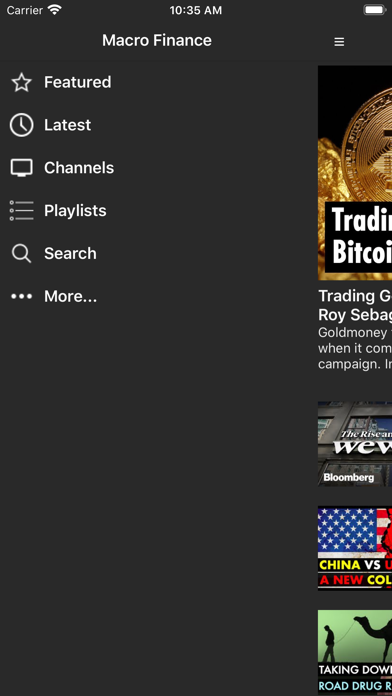
Task: Tap the Latest clock icon
Action: coord(21,125)
